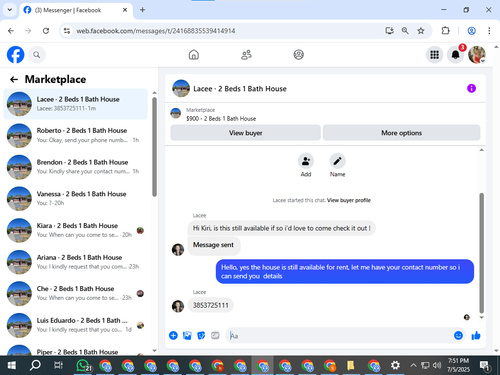Screen dimensions: 500x375
Task: Open Chrome profile icon
Action: [471, 31]
